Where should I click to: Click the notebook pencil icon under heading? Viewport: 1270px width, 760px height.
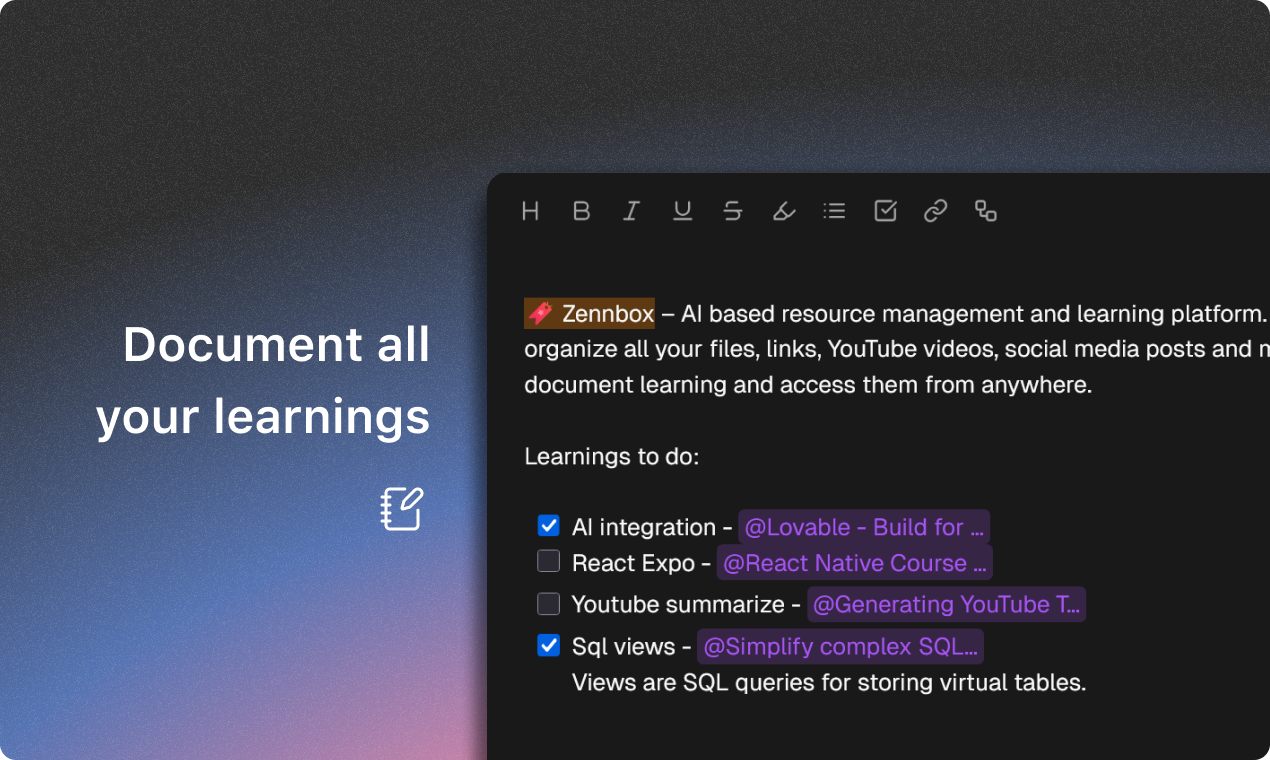point(402,509)
